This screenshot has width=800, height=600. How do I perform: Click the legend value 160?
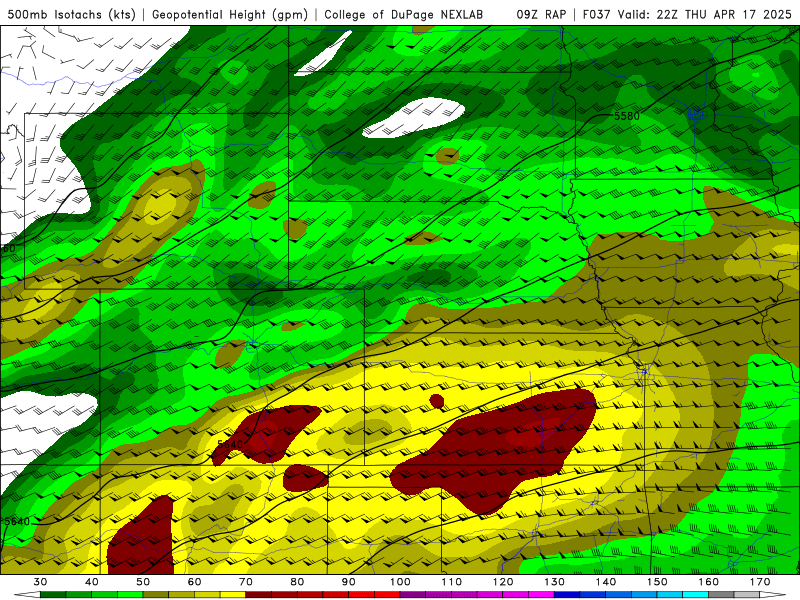pos(709,582)
